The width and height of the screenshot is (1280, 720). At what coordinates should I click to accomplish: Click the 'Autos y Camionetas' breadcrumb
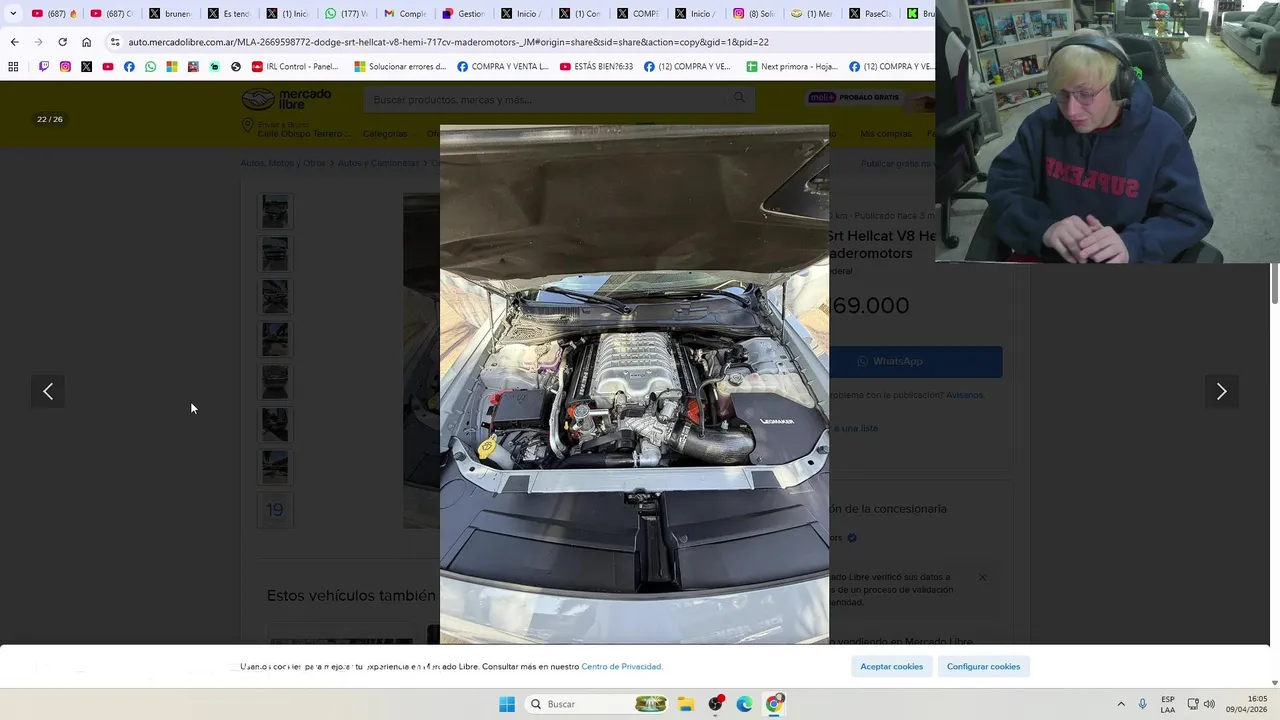pos(379,163)
